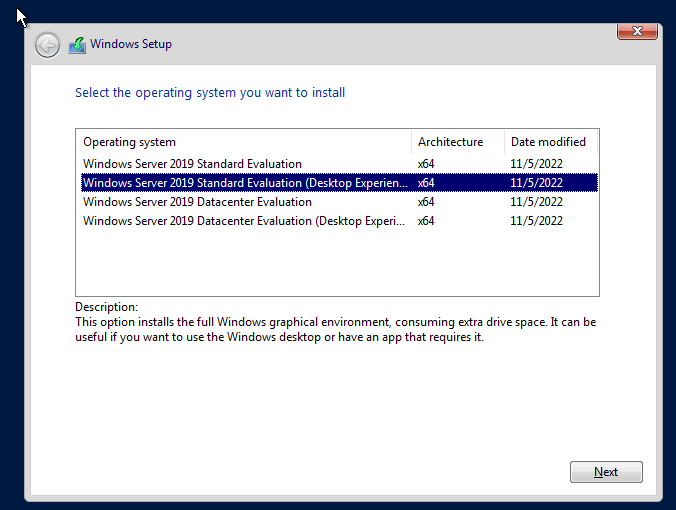Click the Windows Setup title icon
Screen dimensions: 676x510
point(78,45)
